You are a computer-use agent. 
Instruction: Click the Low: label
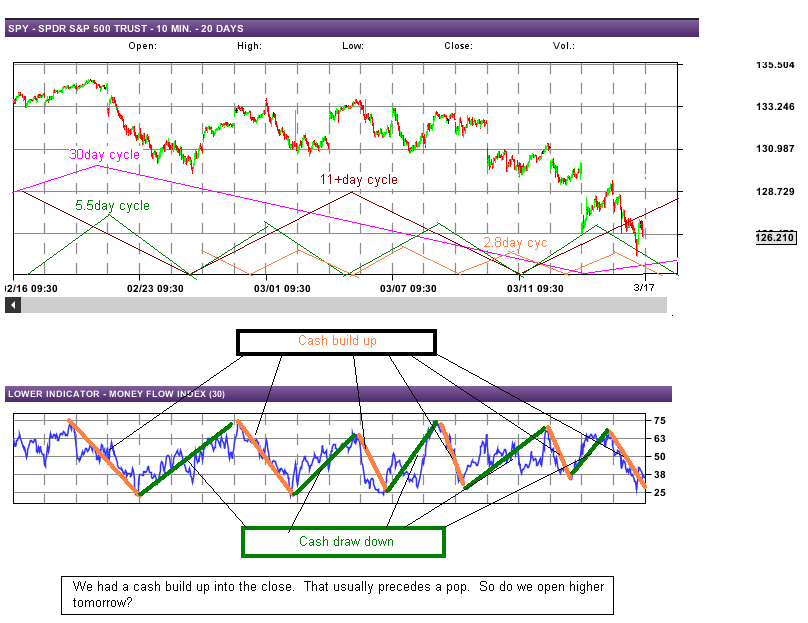[x=353, y=46]
